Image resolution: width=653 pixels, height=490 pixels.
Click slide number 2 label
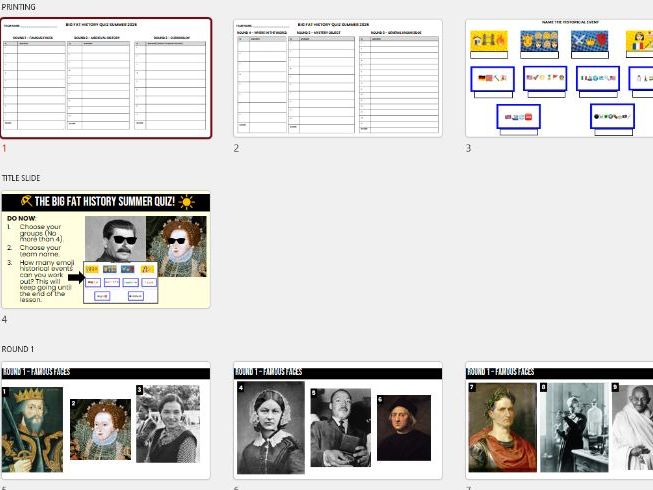point(236,148)
